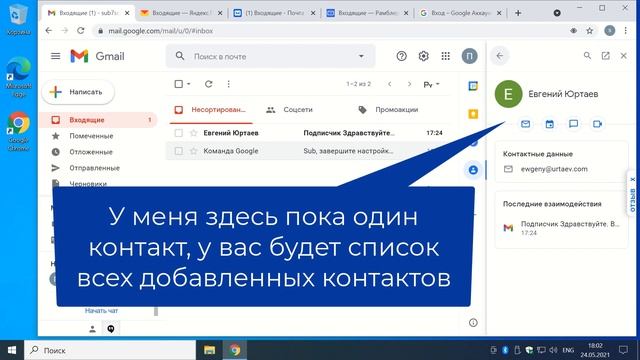640x360 pixels.
Task: Close the contacts side panel
Action: [624, 56]
